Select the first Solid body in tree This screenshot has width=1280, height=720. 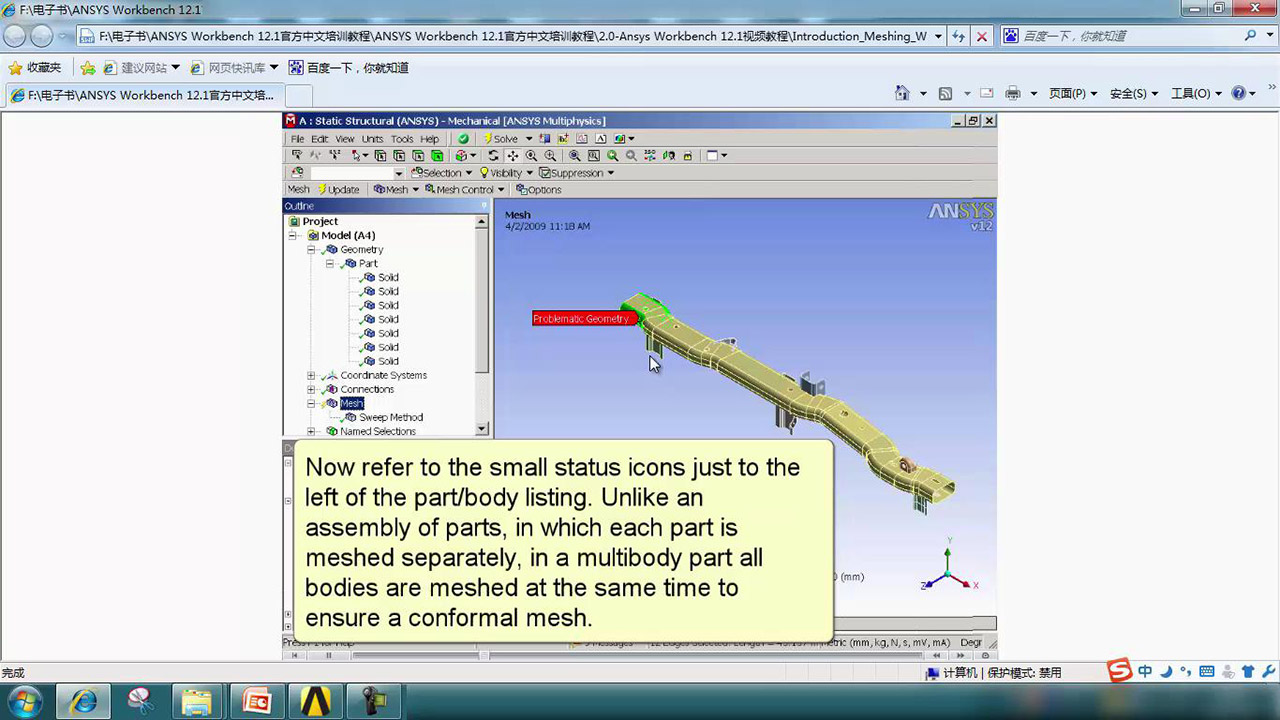click(388, 278)
